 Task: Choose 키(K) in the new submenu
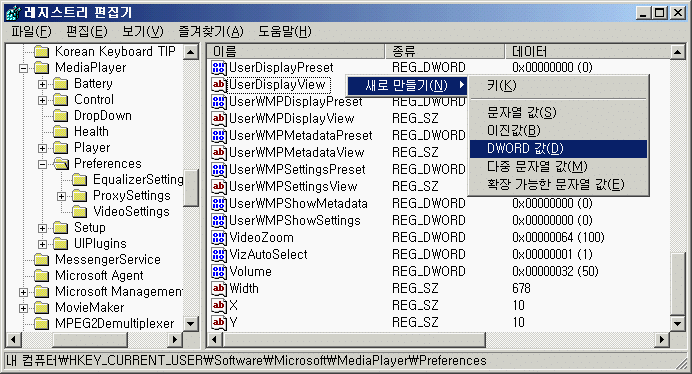pos(558,86)
